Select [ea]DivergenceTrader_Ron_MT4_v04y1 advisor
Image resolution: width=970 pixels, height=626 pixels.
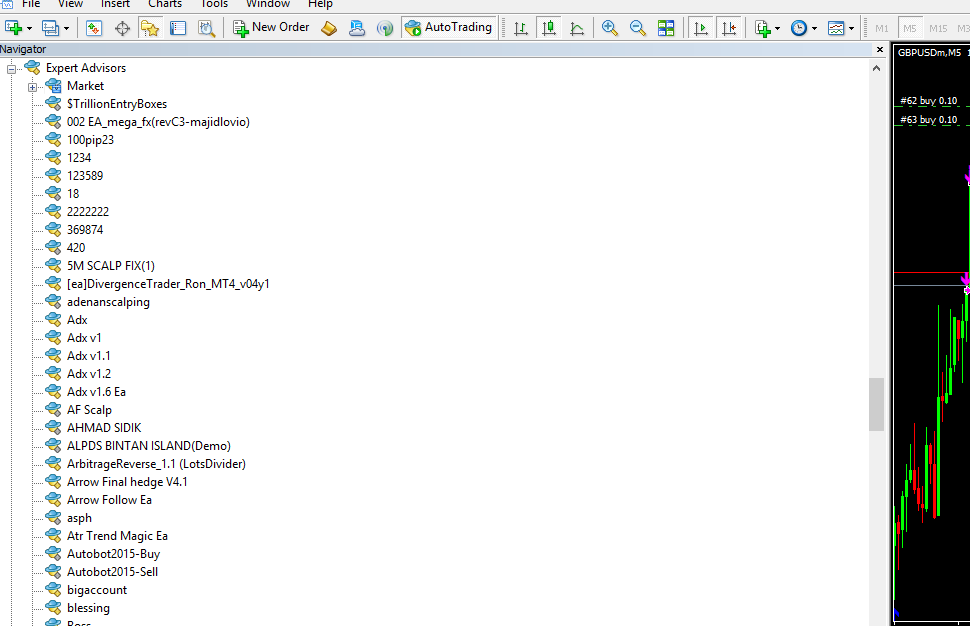click(168, 284)
